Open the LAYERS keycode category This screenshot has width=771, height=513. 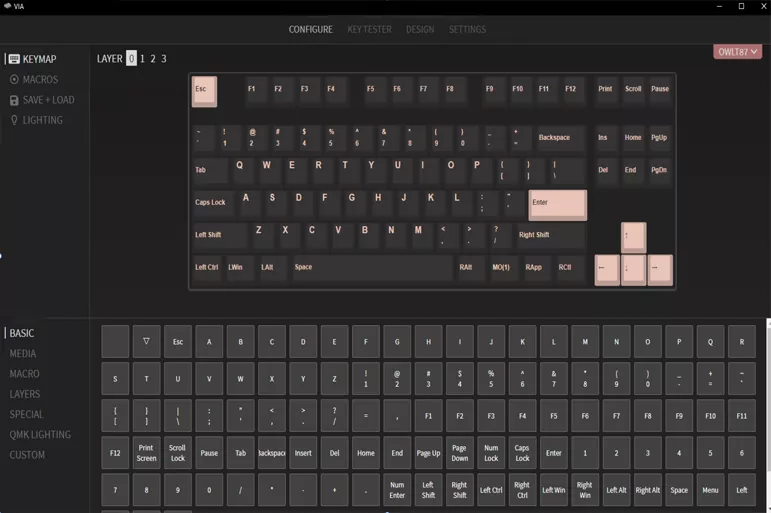pyautogui.click(x=25, y=394)
